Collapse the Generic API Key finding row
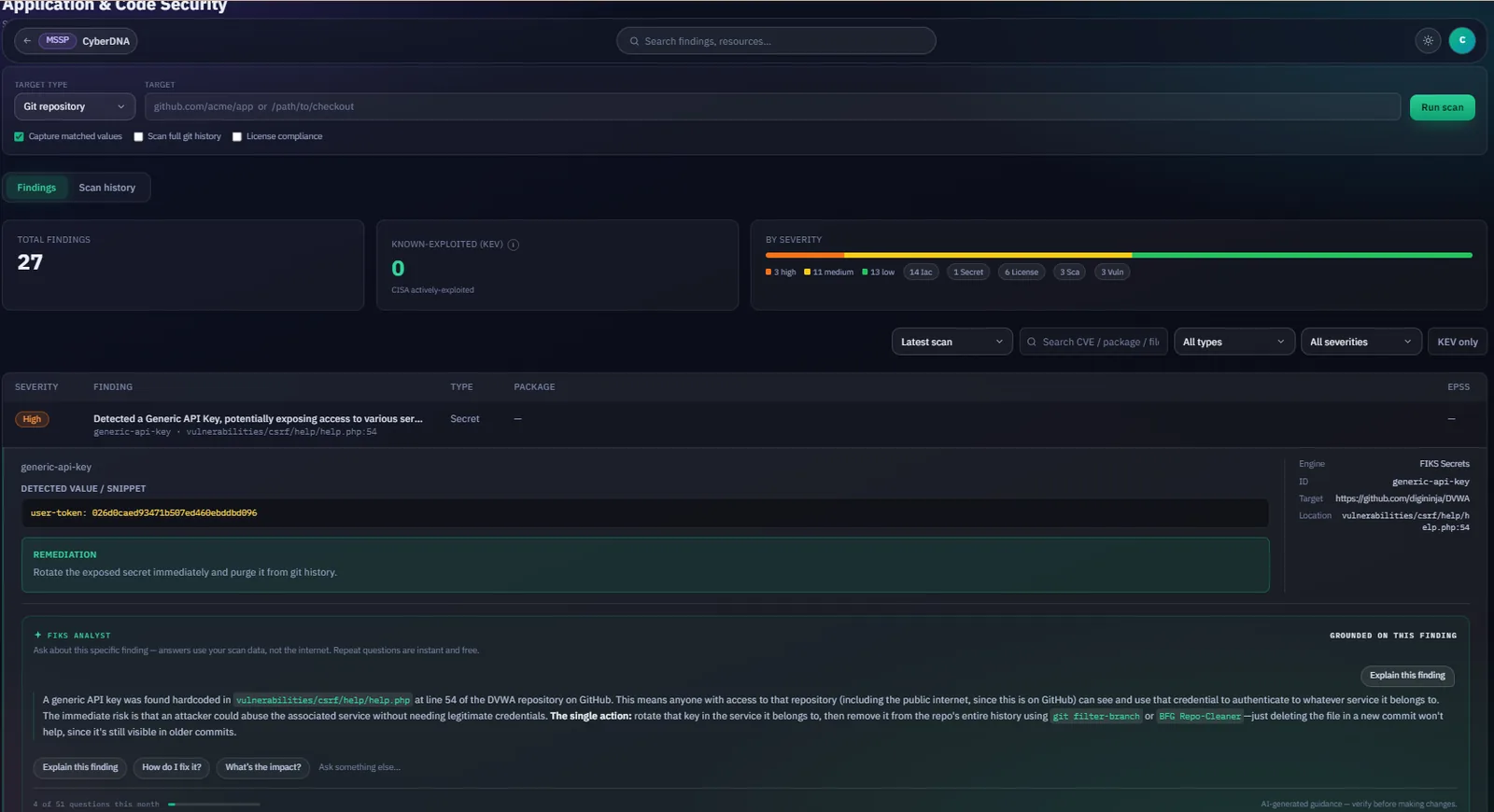This screenshot has width=1494, height=812. pos(743,425)
